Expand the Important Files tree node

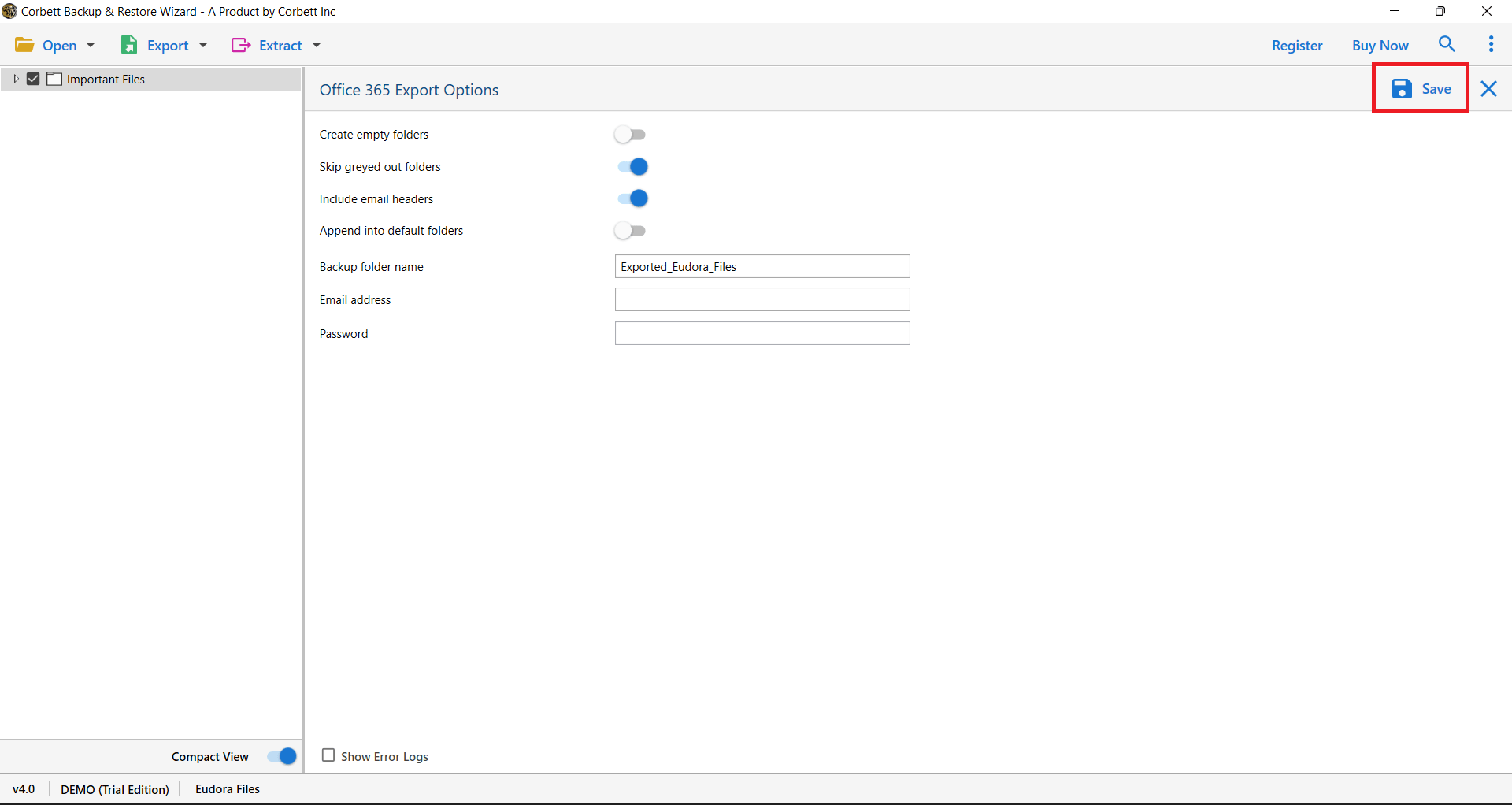[15, 79]
